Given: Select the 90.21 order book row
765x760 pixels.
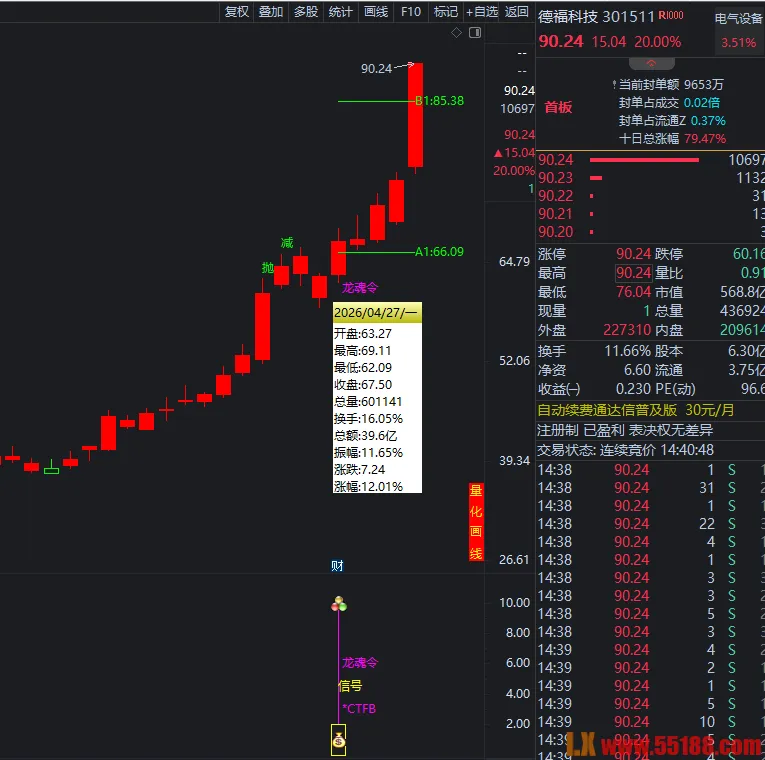Looking at the screenshot, I should tap(650, 214).
